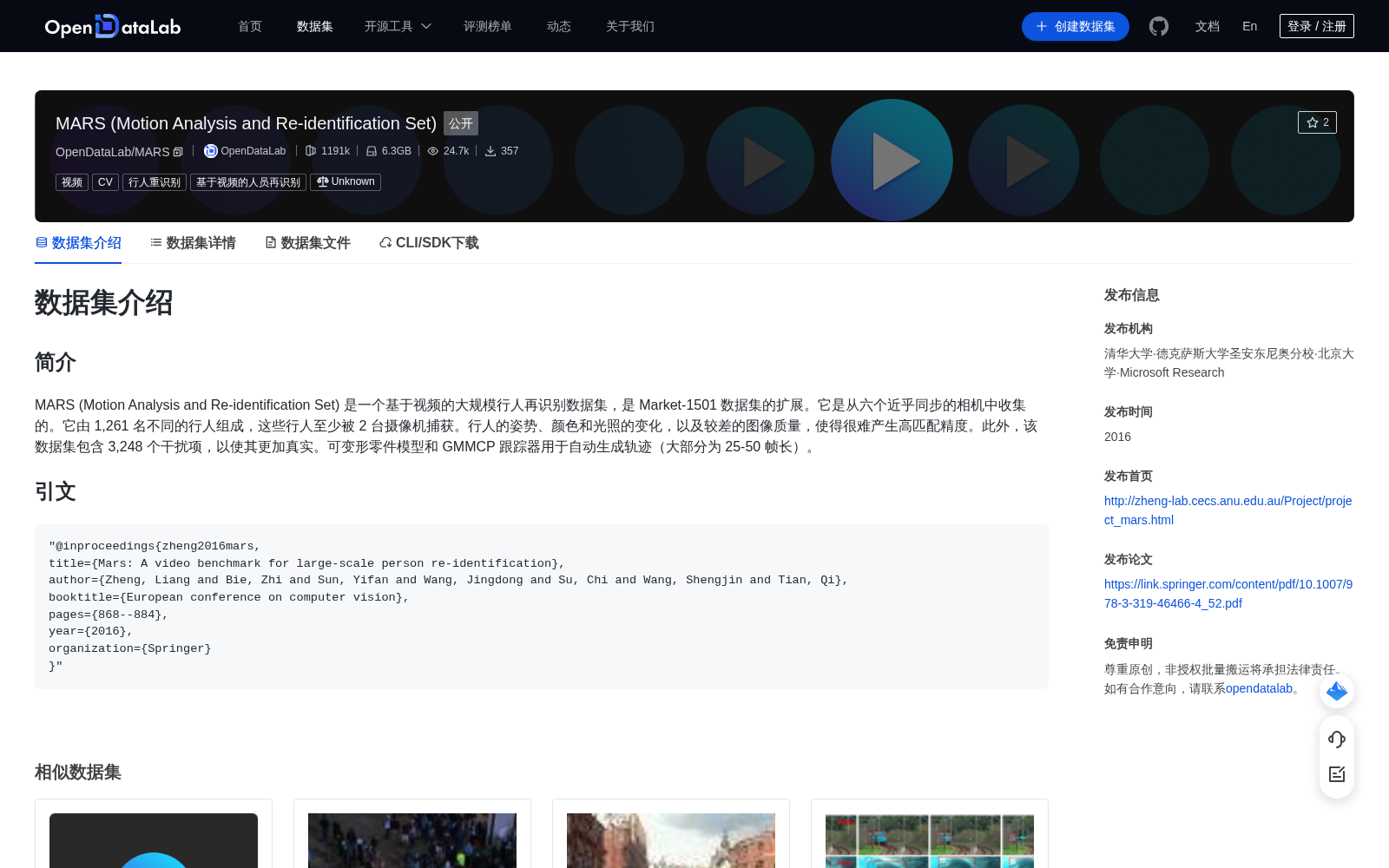Image resolution: width=1389 pixels, height=868 pixels.
Task: Open the zheng-lab project homepage link
Action: 1228,510
